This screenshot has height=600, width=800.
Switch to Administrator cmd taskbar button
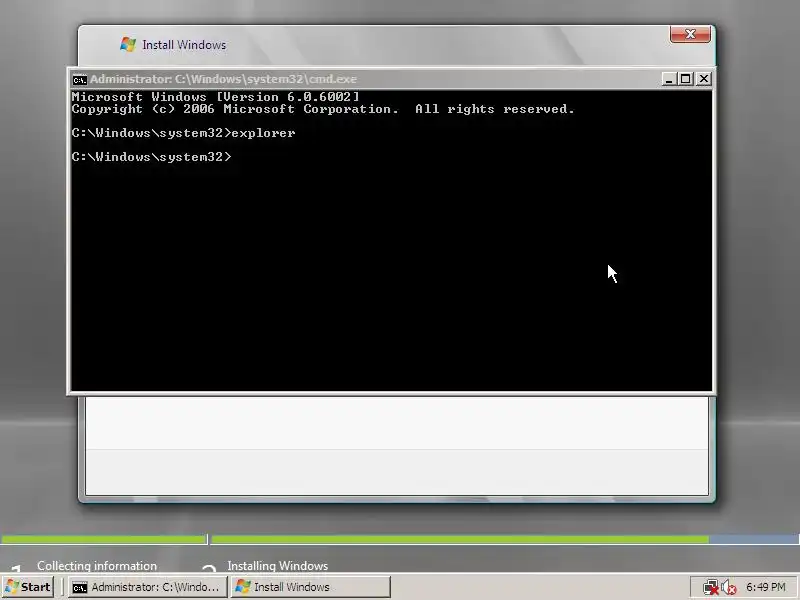tap(147, 587)
